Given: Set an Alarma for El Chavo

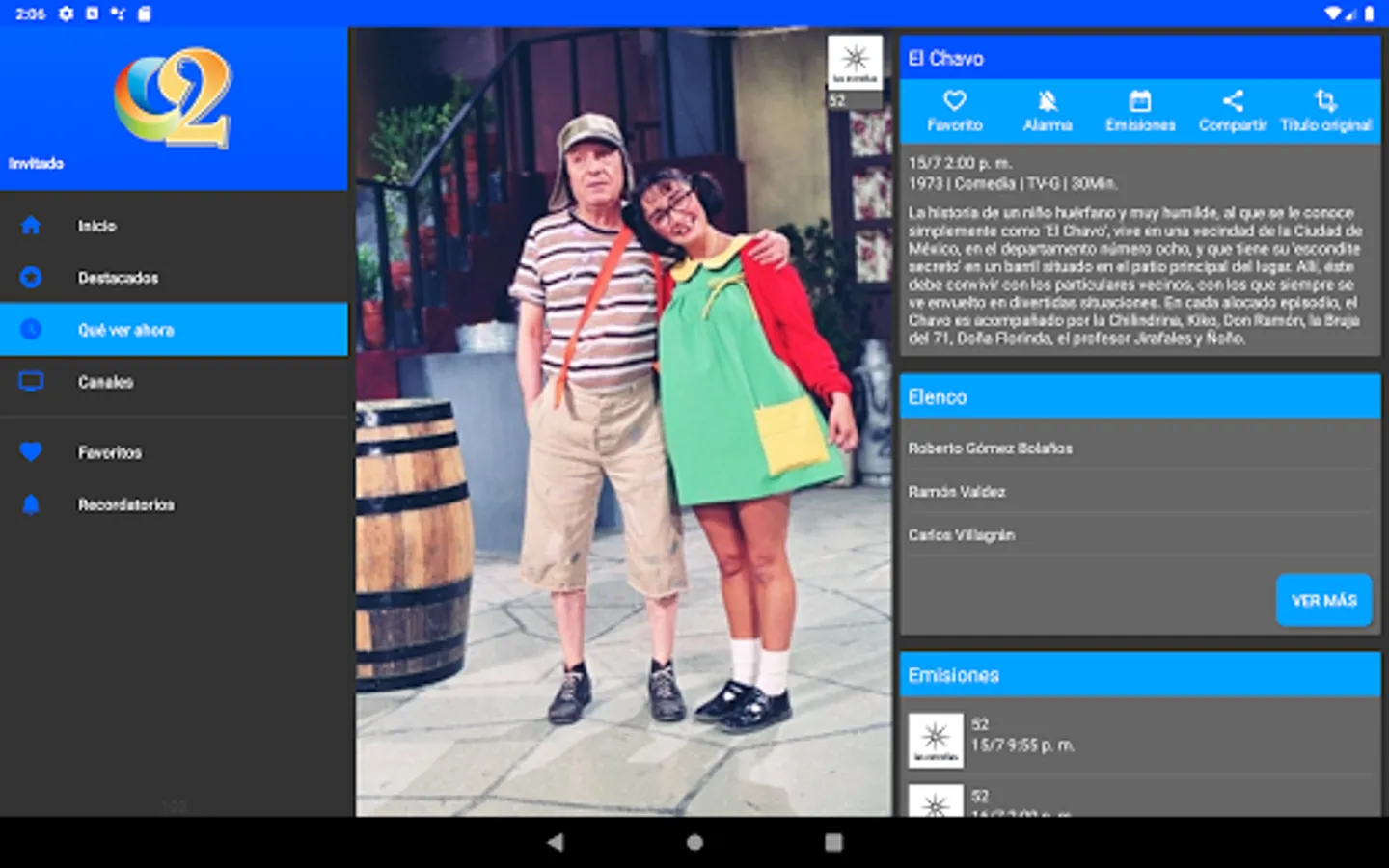Looking at the screenshot, I should pos(1048,111).
